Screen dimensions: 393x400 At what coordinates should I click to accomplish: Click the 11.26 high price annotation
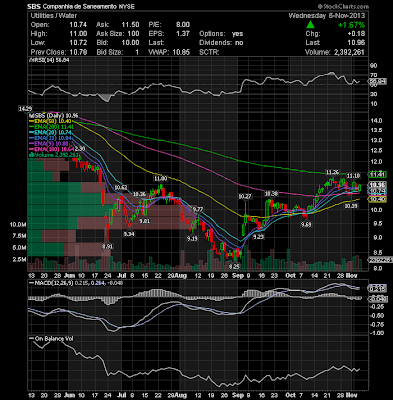tap(332, 172)
